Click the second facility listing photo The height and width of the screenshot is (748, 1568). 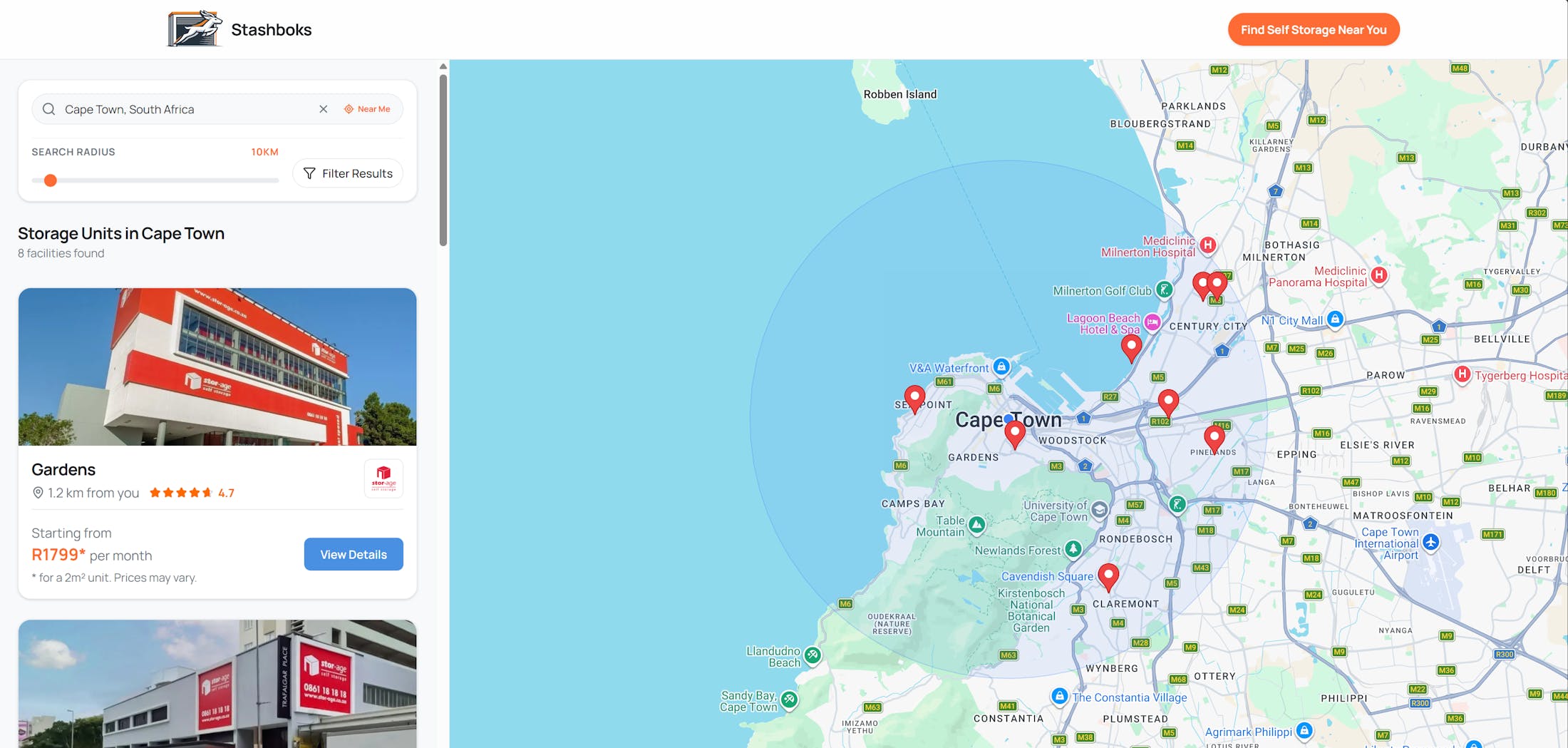(x=217, y=683)
